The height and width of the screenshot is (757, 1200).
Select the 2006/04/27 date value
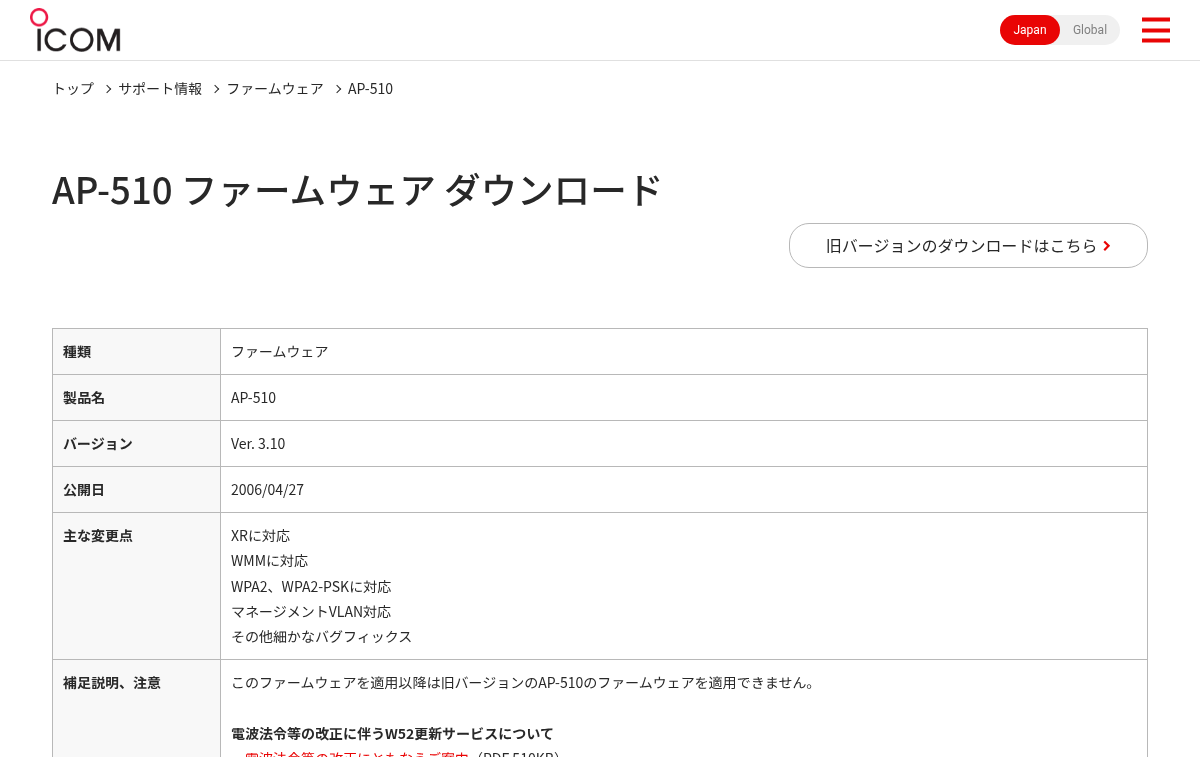pos(267,489)
